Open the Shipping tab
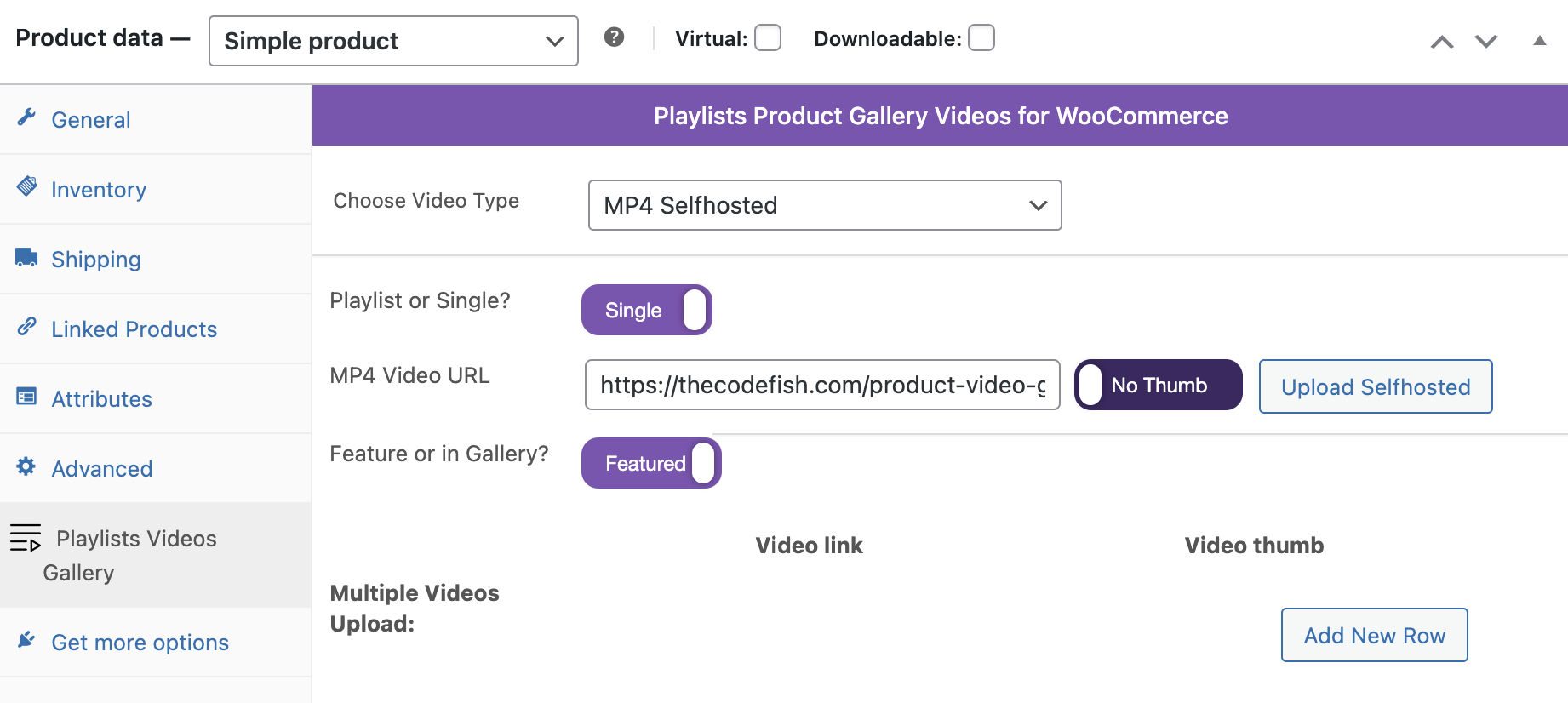 [x=156, y=260]
